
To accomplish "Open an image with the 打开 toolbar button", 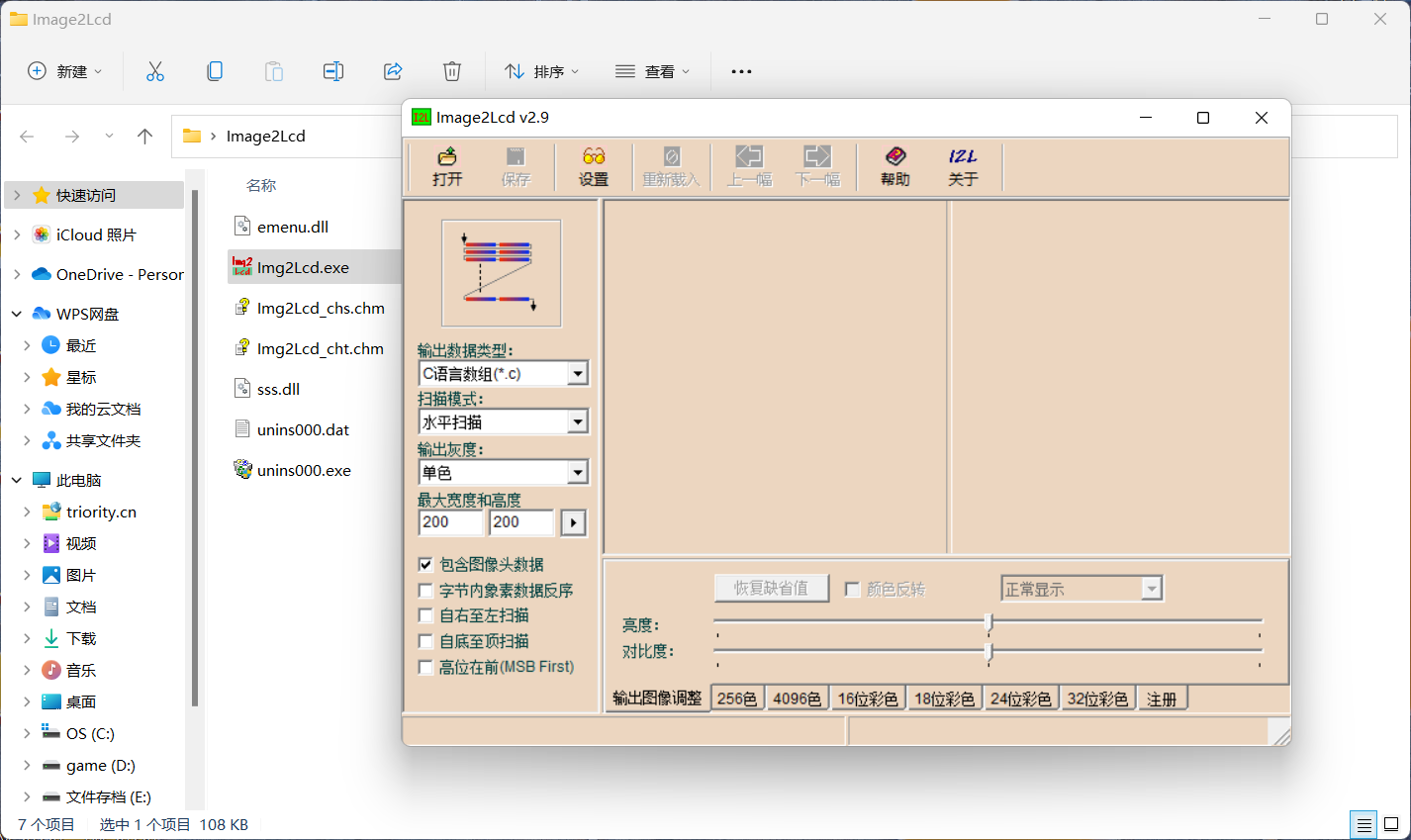I will (447, 166).
